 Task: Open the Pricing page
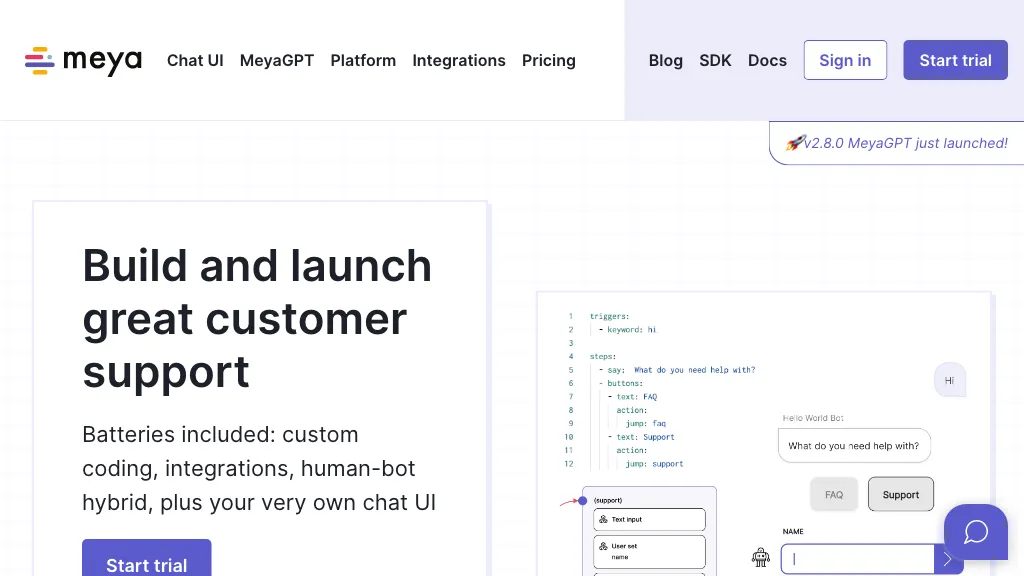[x=549, y=61]
